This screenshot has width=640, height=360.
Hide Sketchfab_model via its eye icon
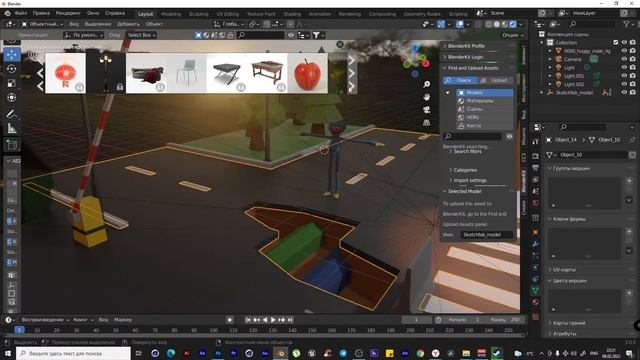[624, 93]
